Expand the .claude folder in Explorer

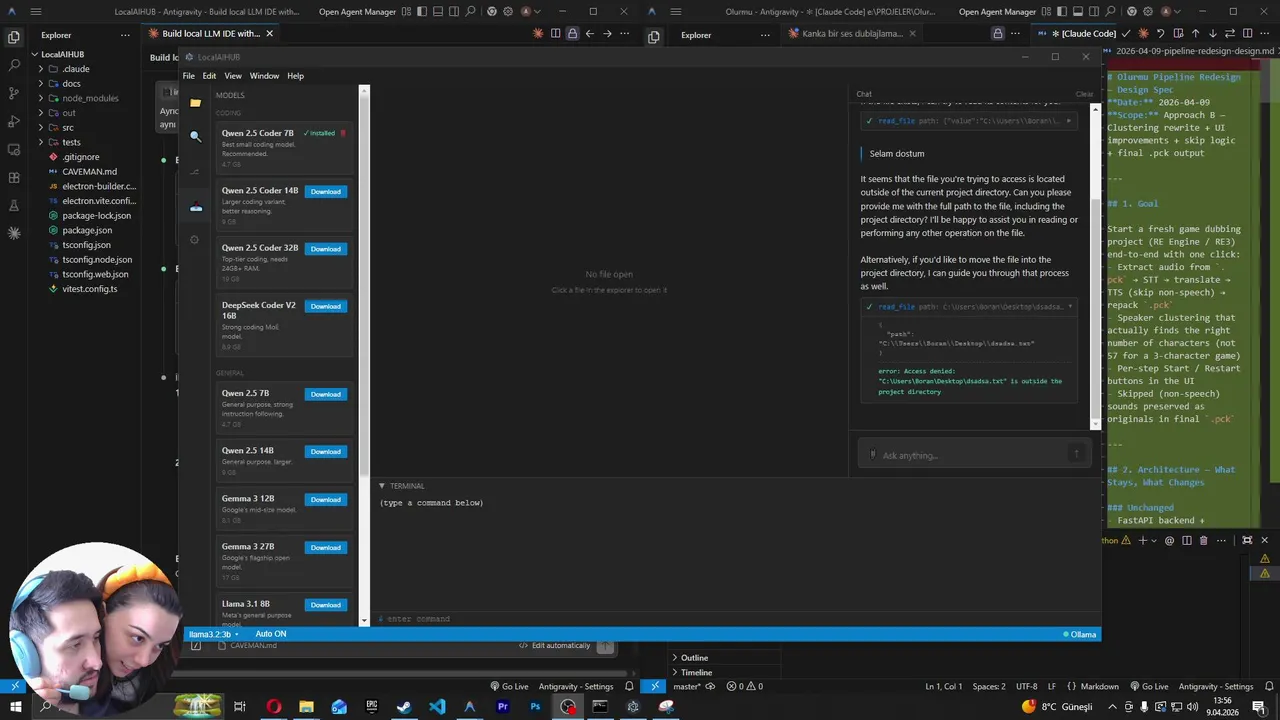tap(75, 69)
